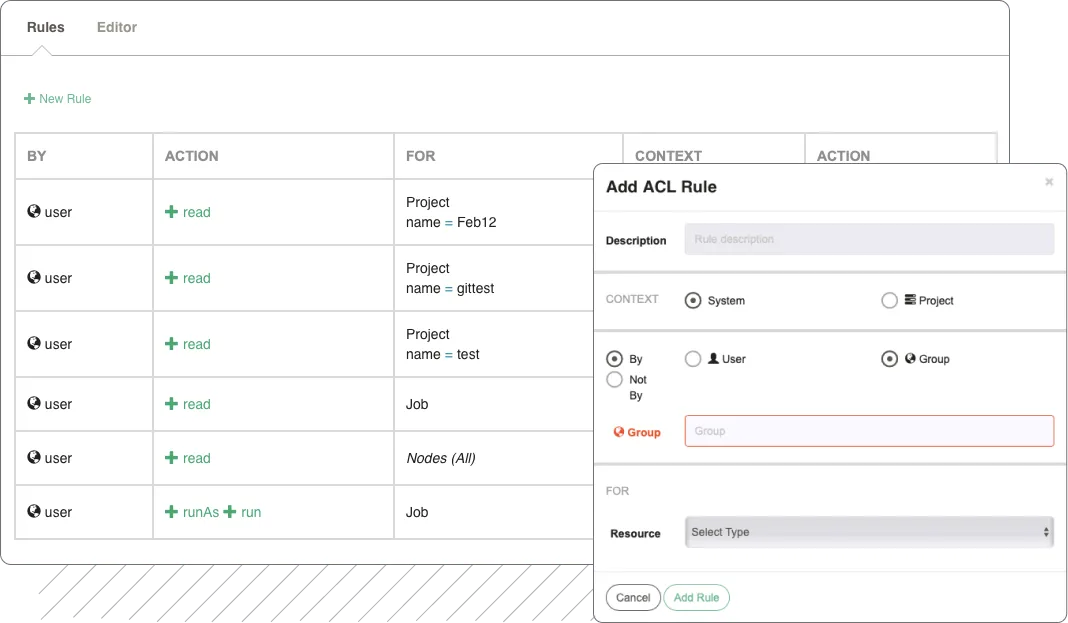Click the plus icon before run action
The height and width of the screenshot is (623, 1068).
click(x=230, y=512)
